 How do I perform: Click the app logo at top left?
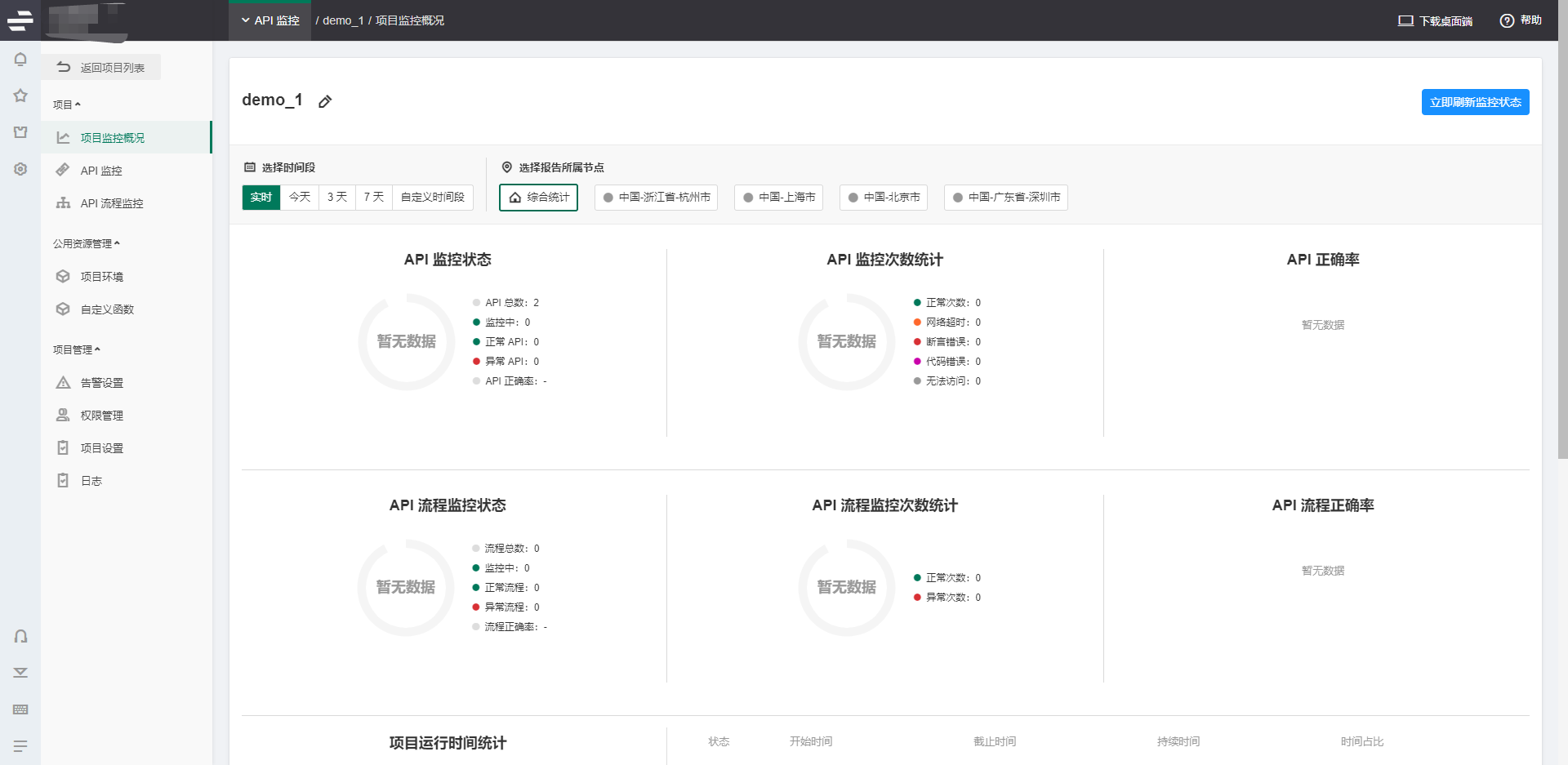[20, 20]
